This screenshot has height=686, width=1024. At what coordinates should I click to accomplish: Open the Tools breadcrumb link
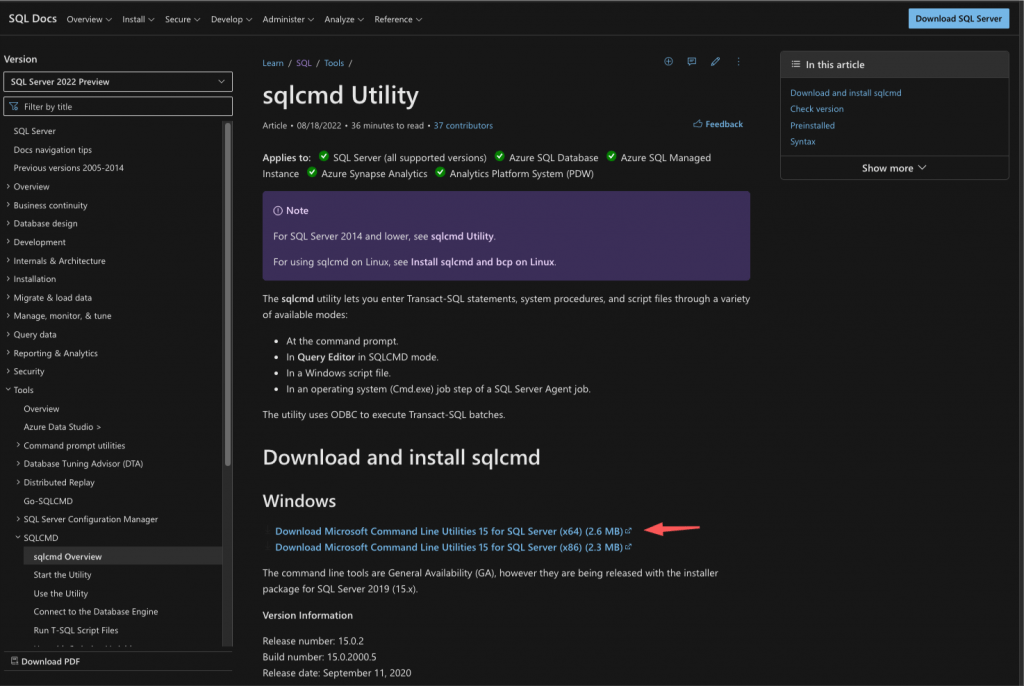[x=334, y=63]
